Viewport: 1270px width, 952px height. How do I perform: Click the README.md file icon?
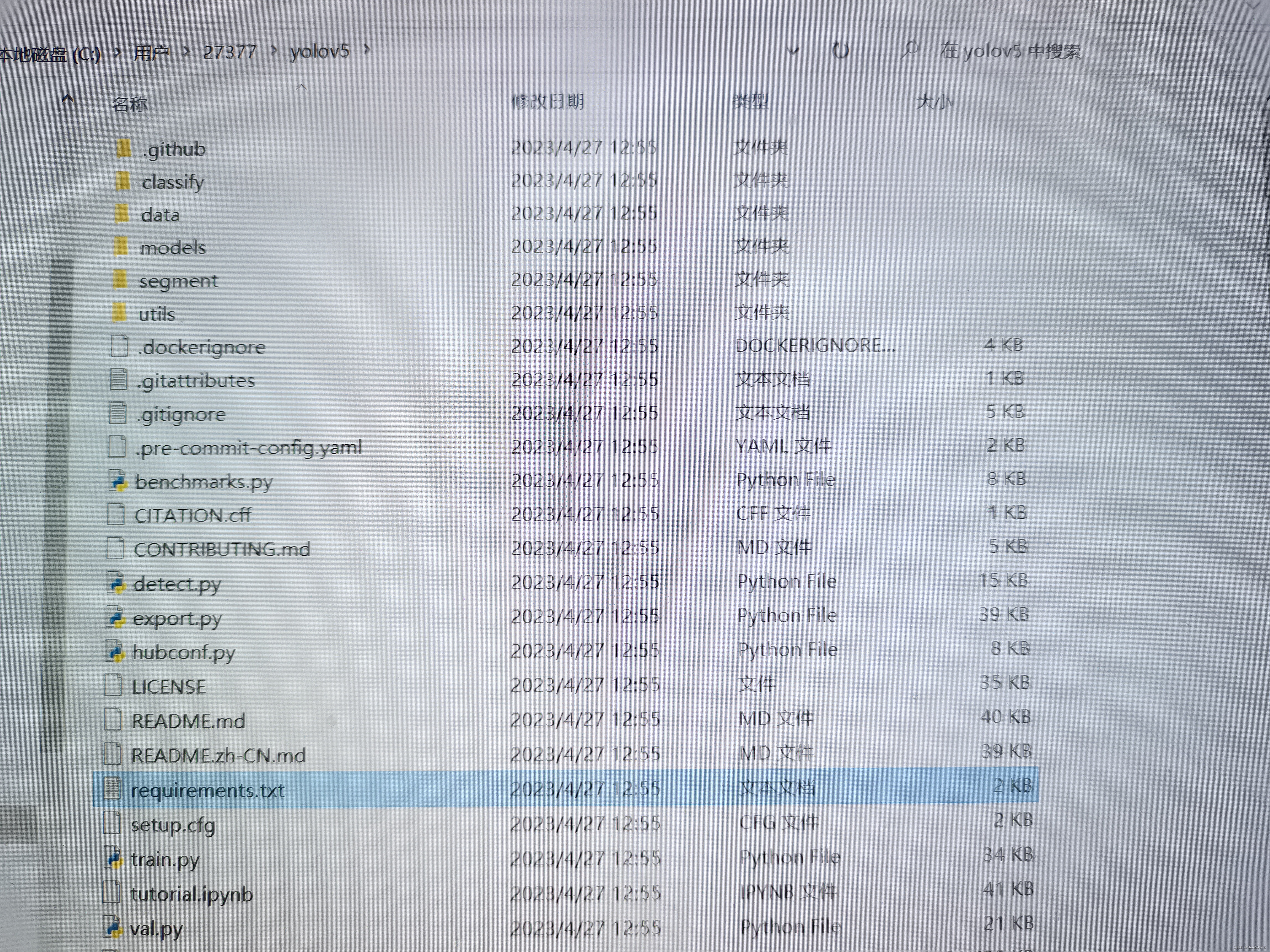(112, 720)
